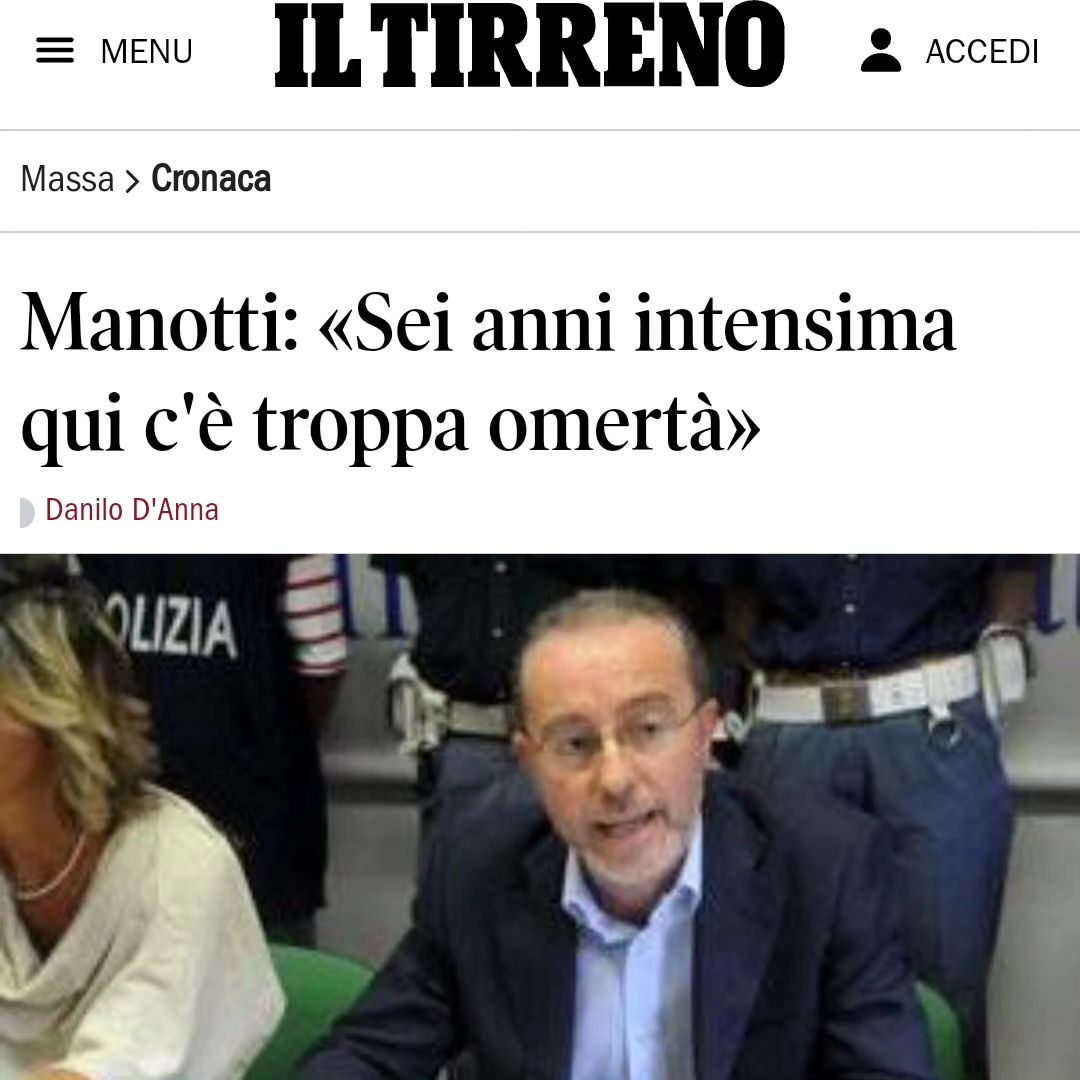
Task: Sign in with the ACCEDI link
Action: pyautogui.click(x=982, y=52)
